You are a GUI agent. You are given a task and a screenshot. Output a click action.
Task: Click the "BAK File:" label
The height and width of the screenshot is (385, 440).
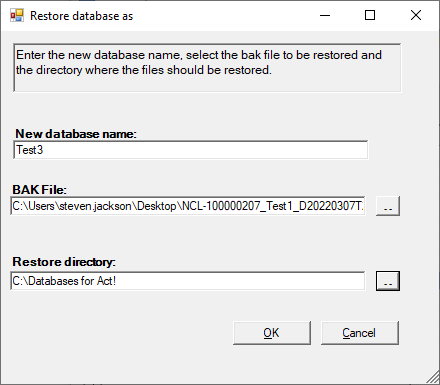pyautogui.click(x=40, y=190)
